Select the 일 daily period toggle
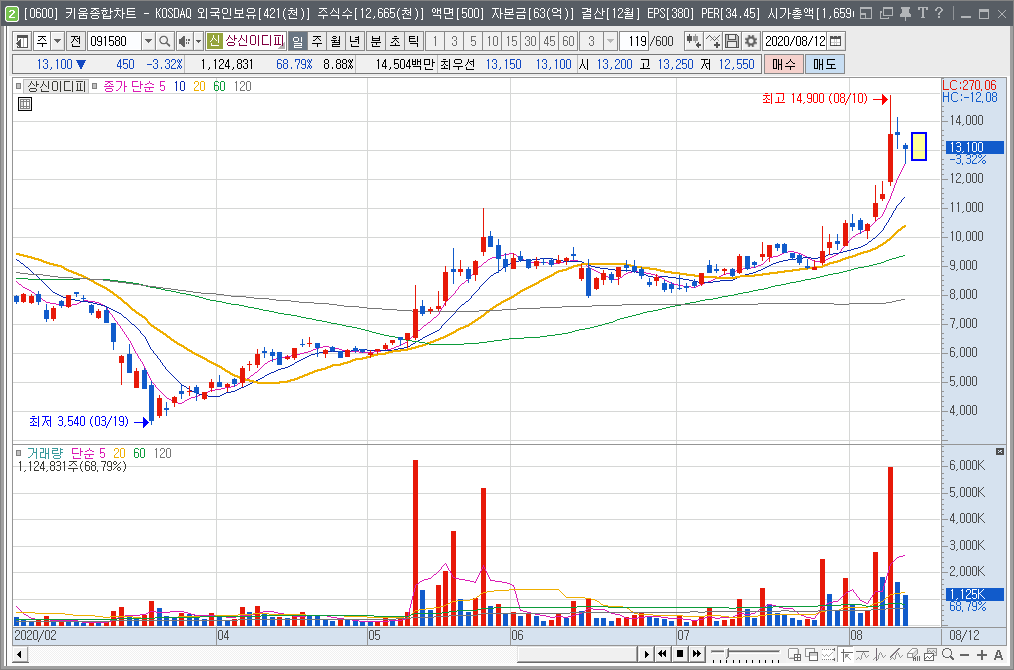The height and width of the screenshot is (670, 1014). [x=297, y=41]
